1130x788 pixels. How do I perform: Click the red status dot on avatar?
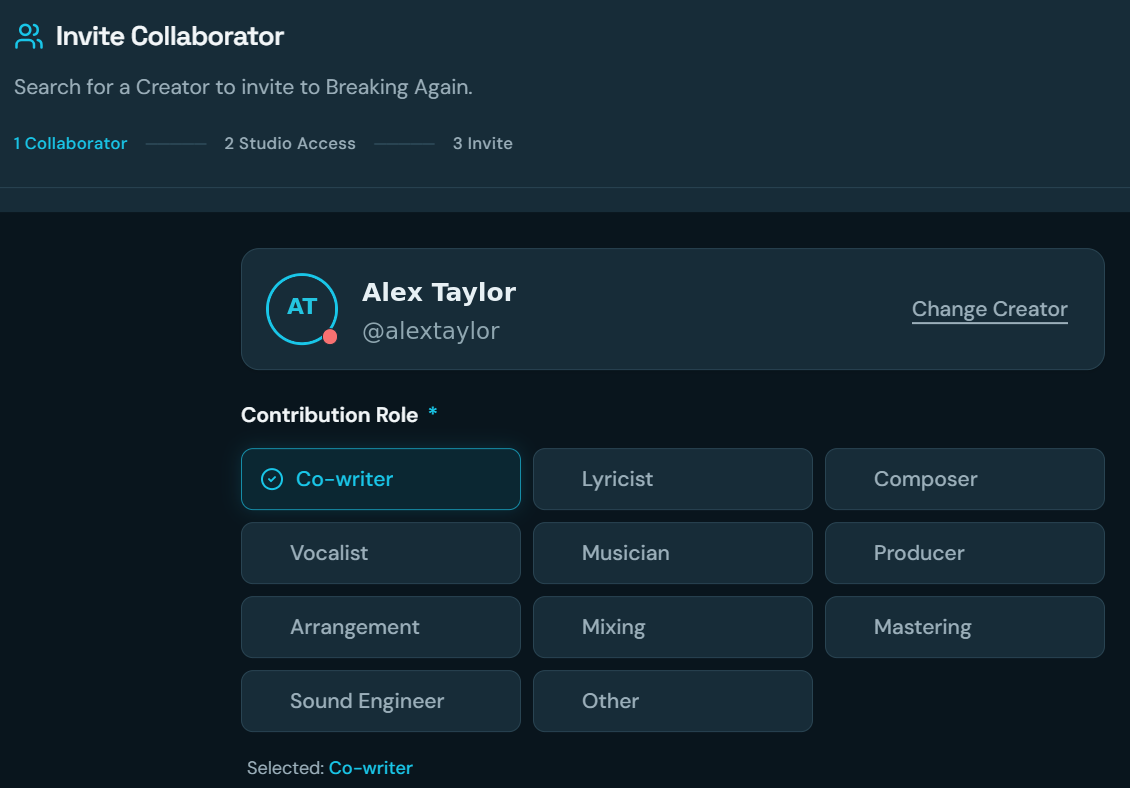tap(330, 337)
